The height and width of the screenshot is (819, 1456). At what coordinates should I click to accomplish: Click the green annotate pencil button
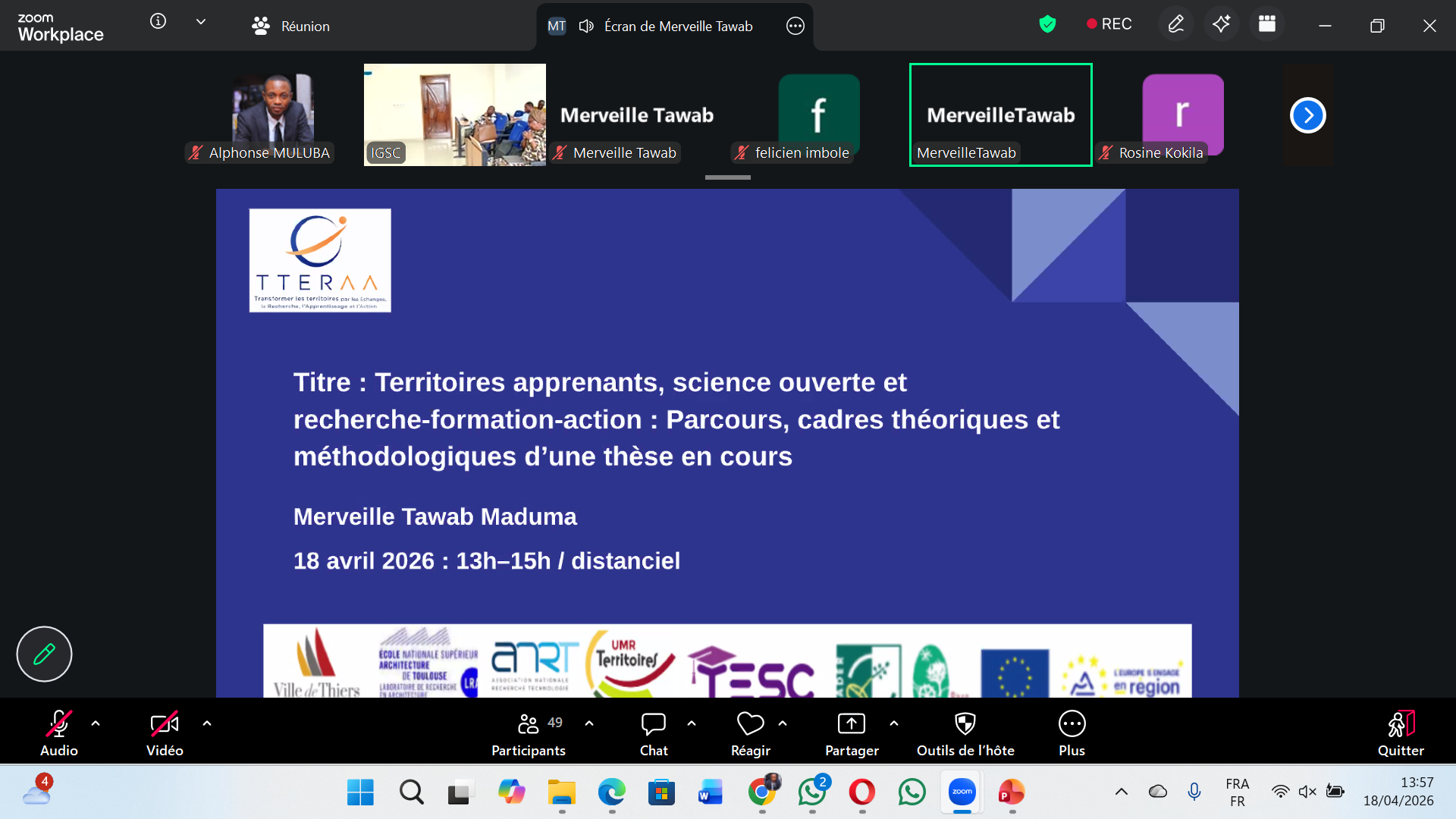[43, 653]
